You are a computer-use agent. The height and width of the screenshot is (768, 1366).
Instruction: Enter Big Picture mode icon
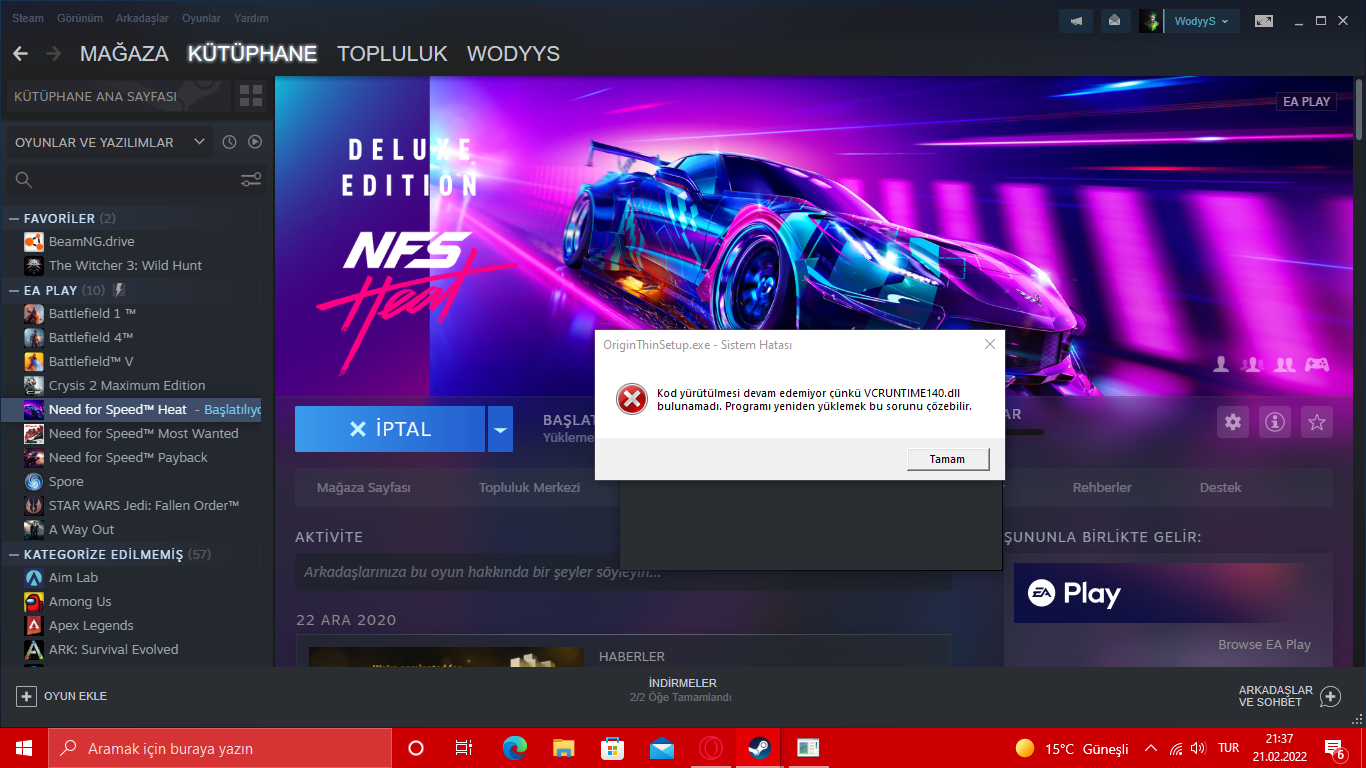pyautogui.click(x=1264, y=20)
